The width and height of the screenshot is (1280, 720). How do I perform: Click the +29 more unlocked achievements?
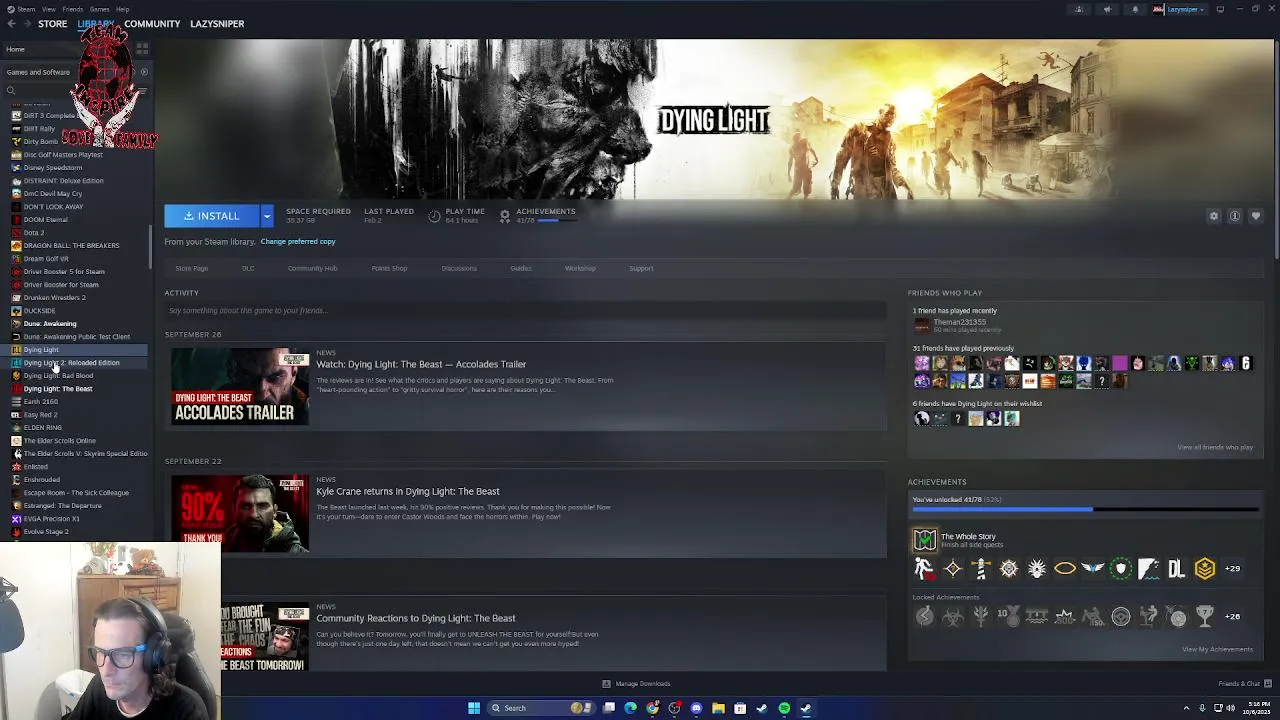coord(1233,569)
